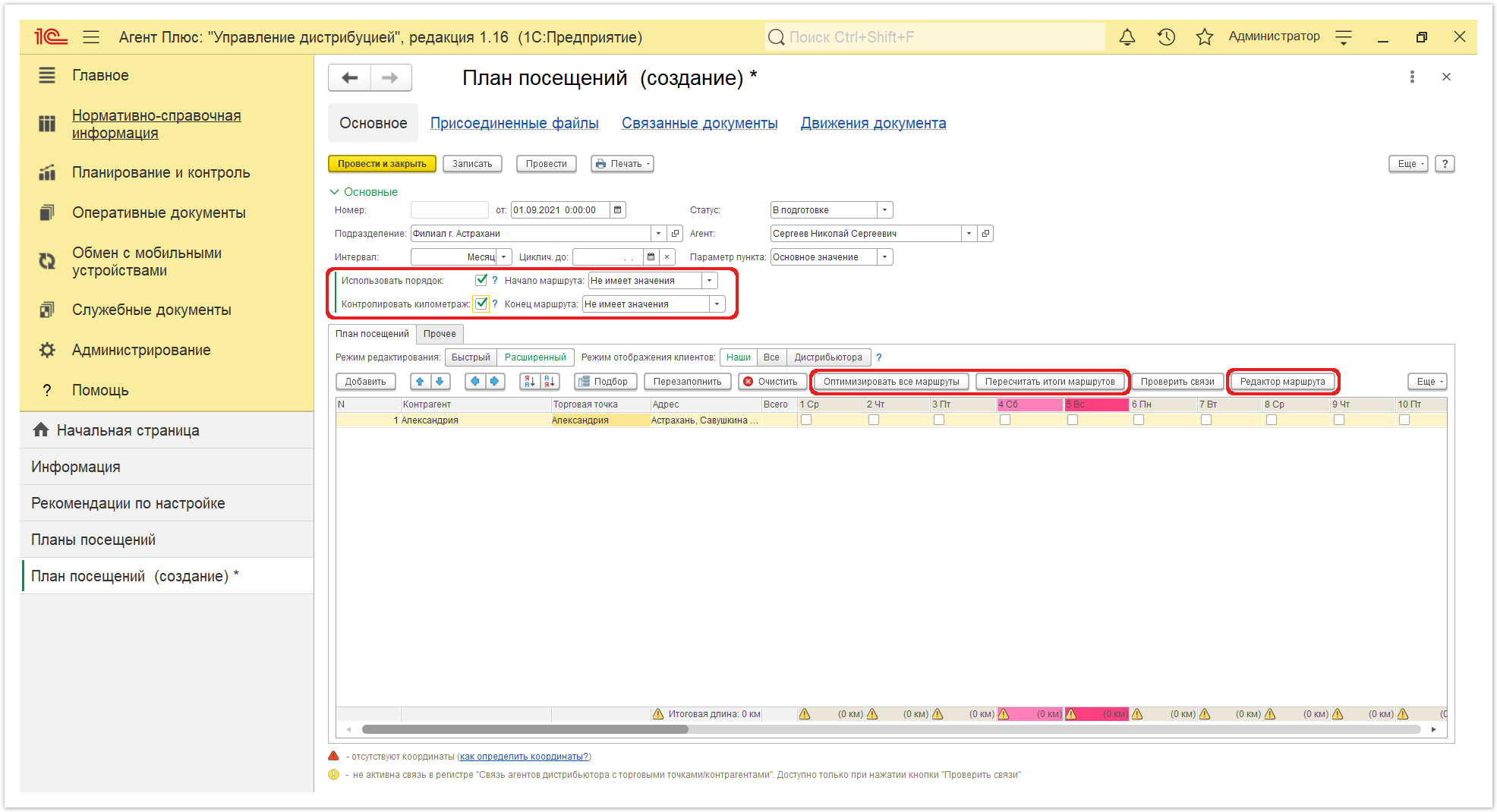Expand the Начало маршрута dropdown

pos(710,281)
